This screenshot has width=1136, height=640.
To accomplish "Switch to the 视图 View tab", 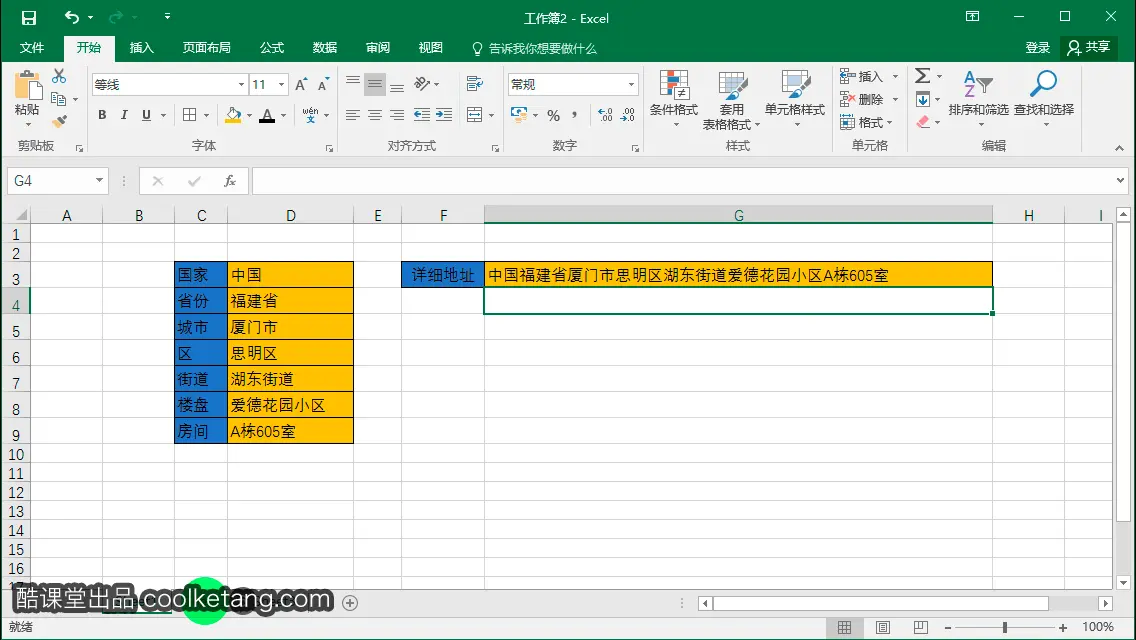I will (430, 48).
